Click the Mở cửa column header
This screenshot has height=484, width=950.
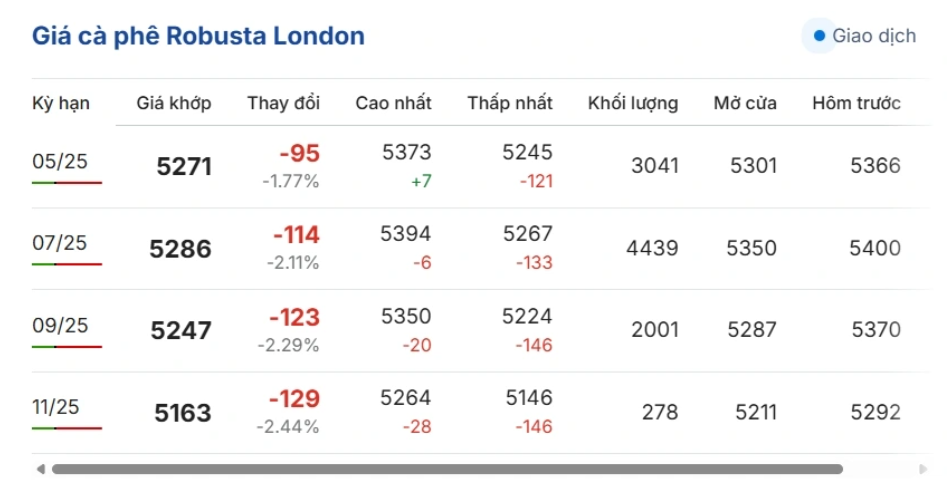click(x=745, y=103)
